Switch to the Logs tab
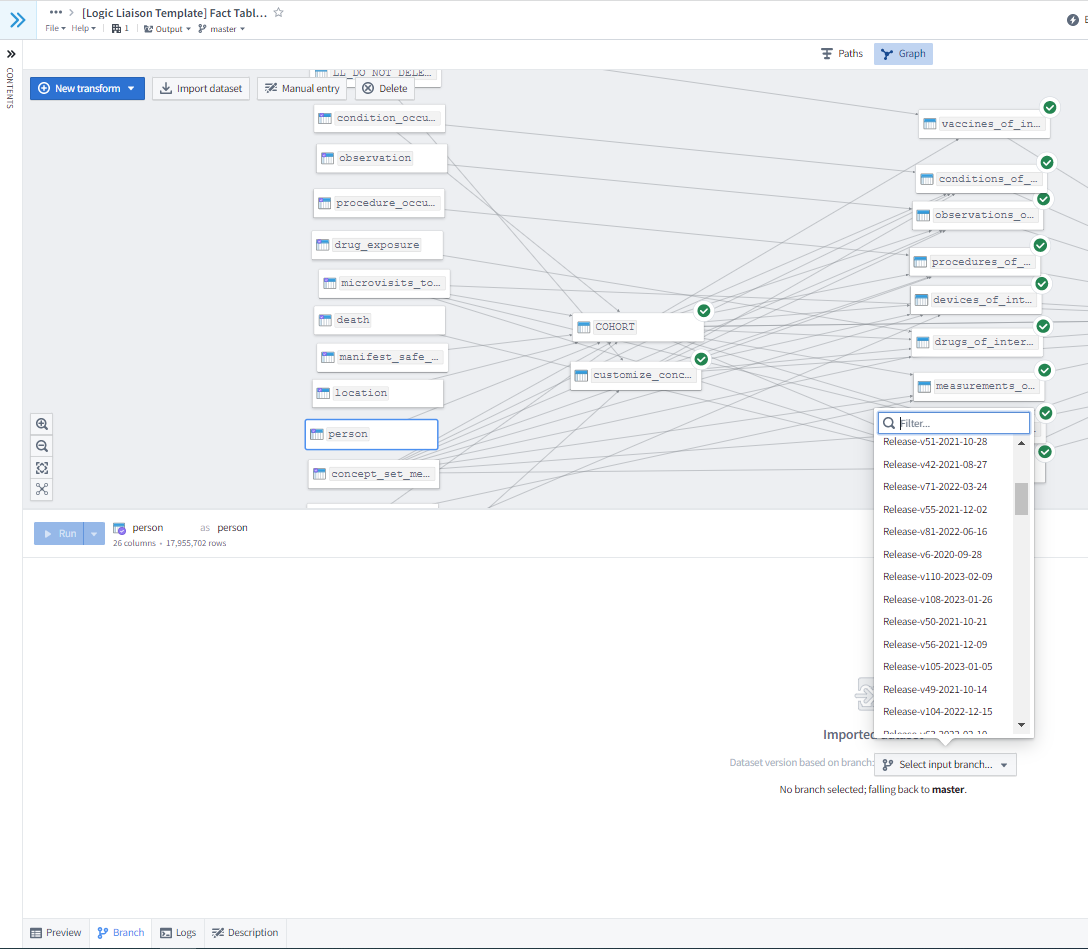The width and height of the screenshot is (1088, 949). (x=178, y=933)
